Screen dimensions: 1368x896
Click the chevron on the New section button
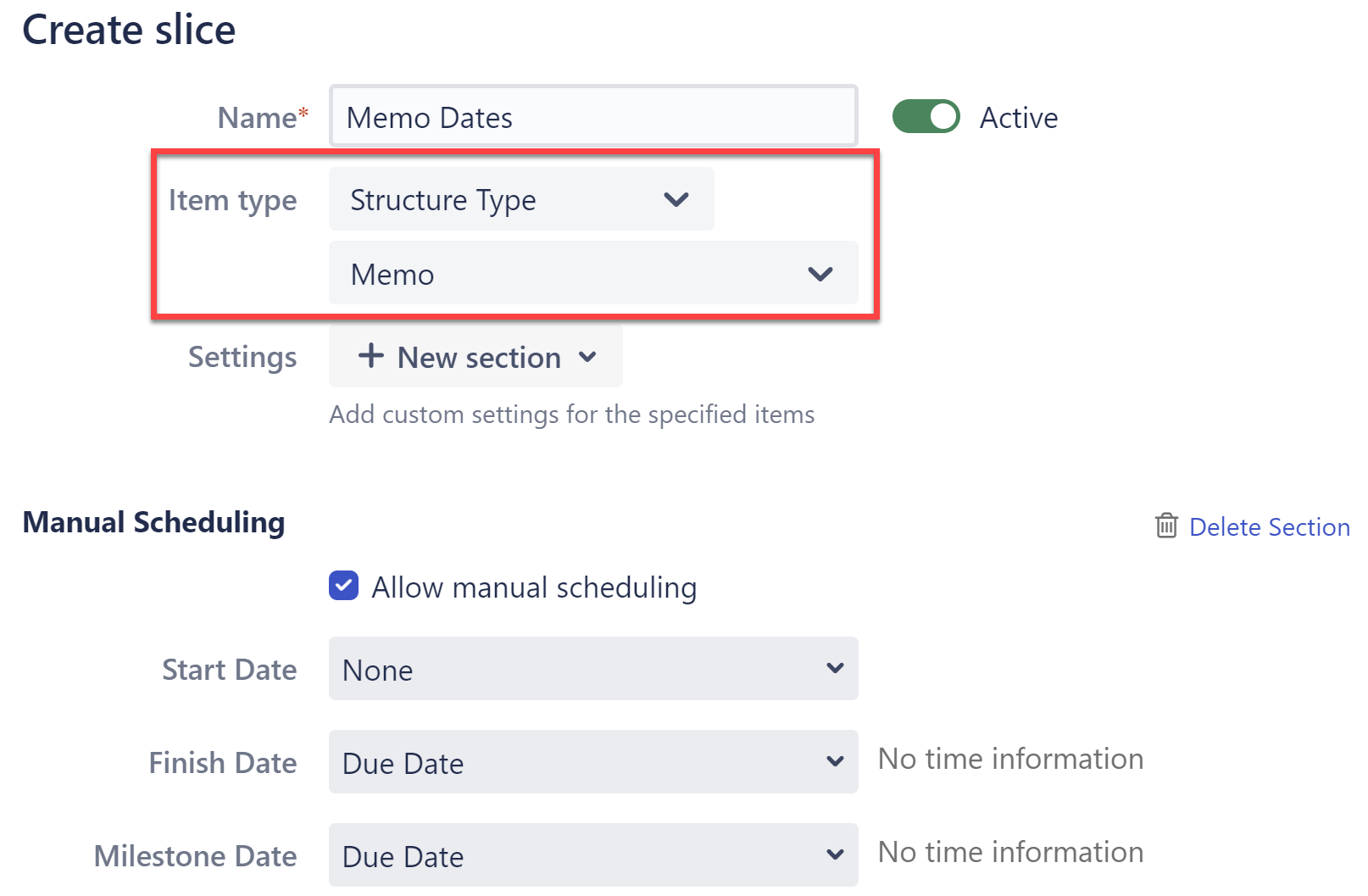(x=588, y=359)
